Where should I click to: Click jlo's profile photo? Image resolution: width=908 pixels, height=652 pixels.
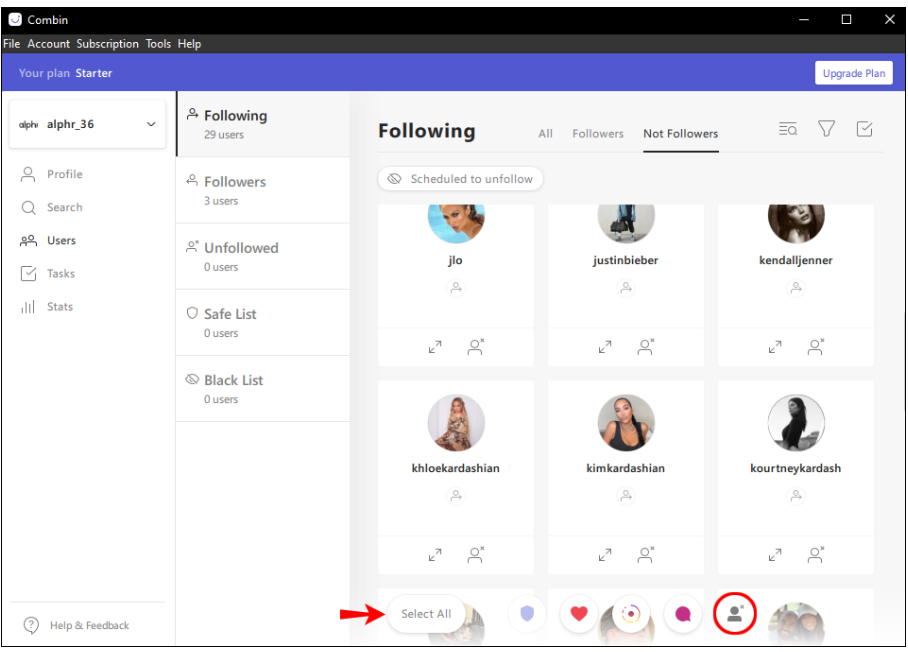click(x=456, y=222)
